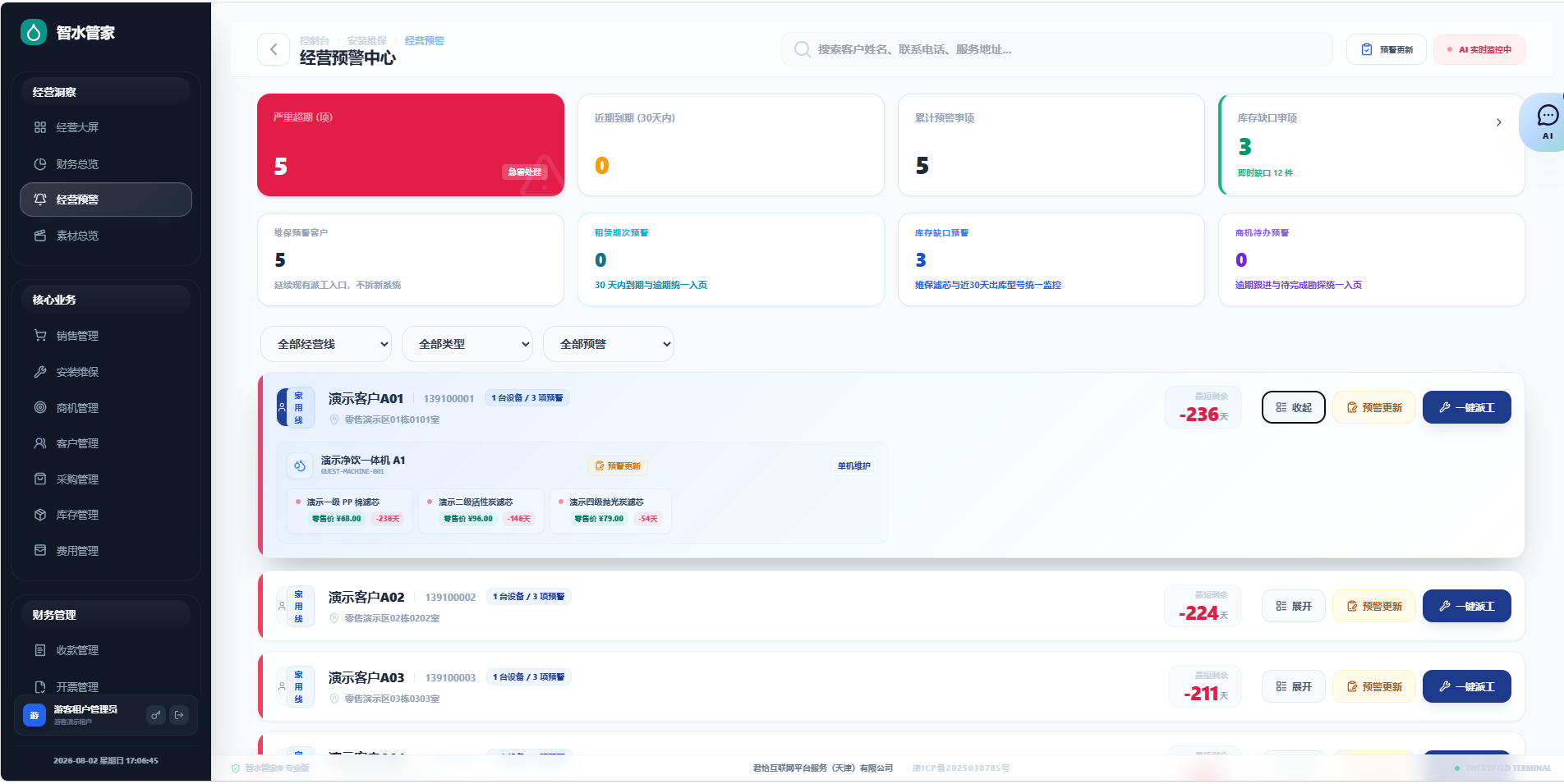Open the 维保预警客户 card
Image resolution: width=1564 pixels, height=784 pixels.
pyautogui.click(x=411, y=259)
